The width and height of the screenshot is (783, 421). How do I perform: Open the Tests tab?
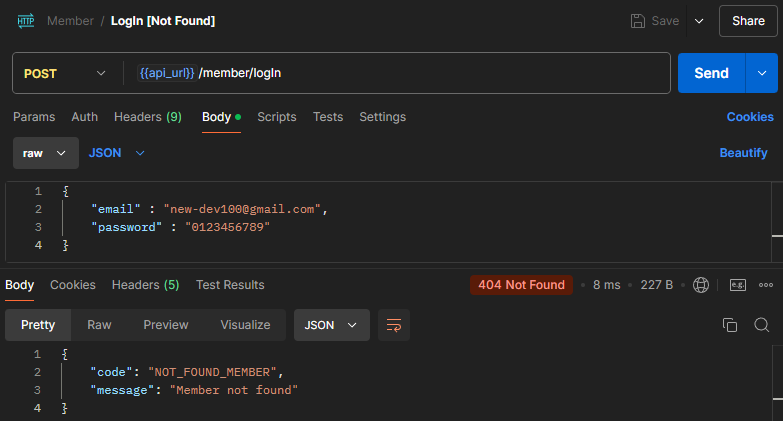[x=328, y=117]
